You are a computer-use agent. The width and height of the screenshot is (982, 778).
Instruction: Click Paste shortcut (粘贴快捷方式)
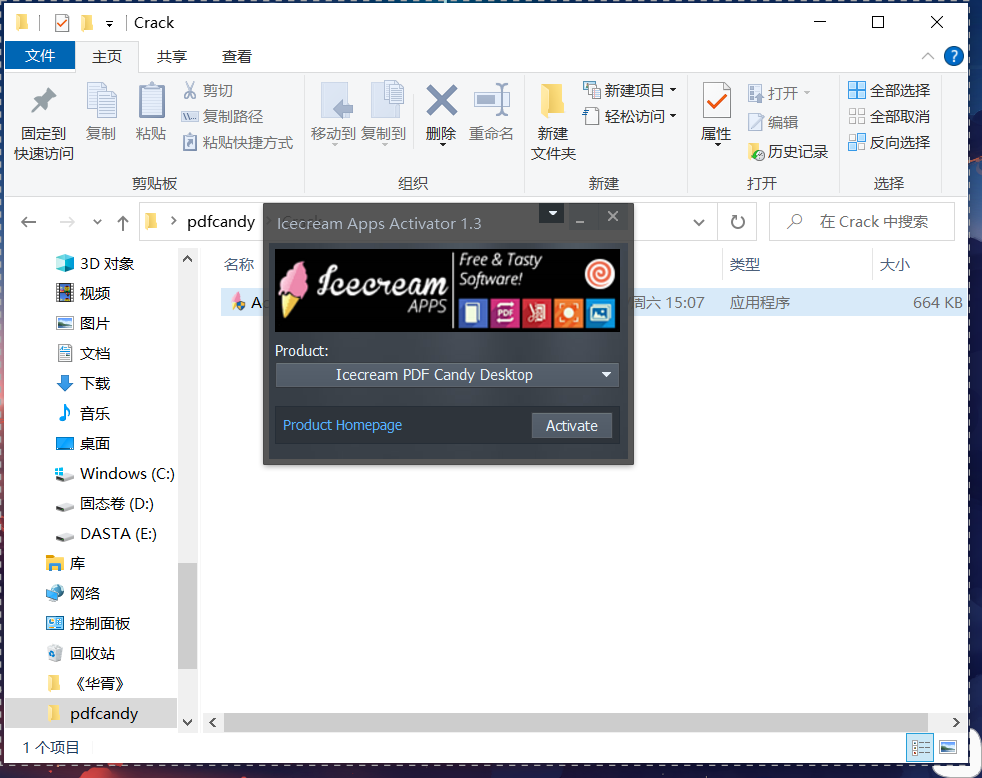pos(237,143)
